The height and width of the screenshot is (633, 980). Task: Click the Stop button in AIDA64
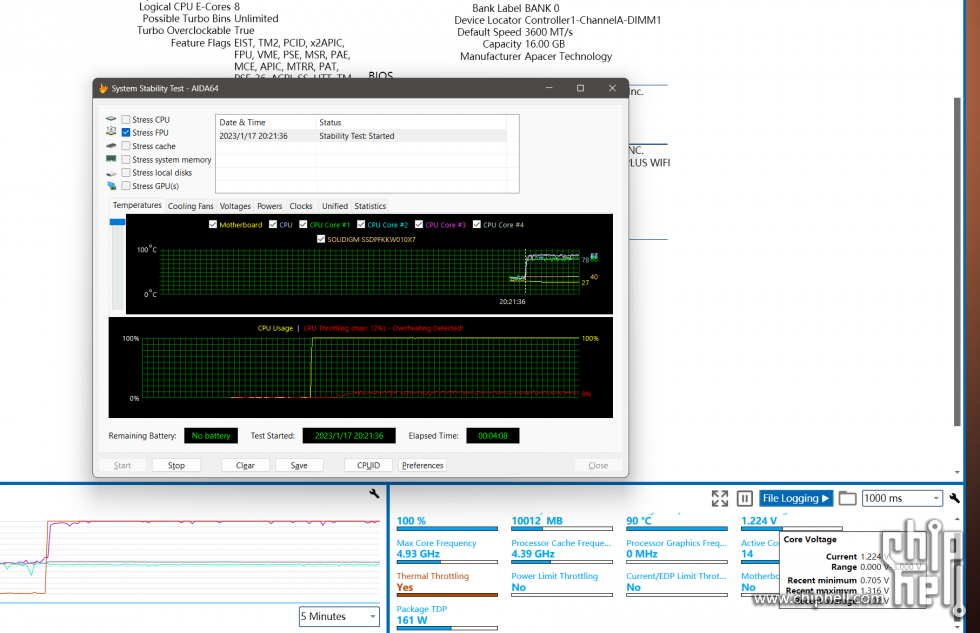tap(176, 465)
